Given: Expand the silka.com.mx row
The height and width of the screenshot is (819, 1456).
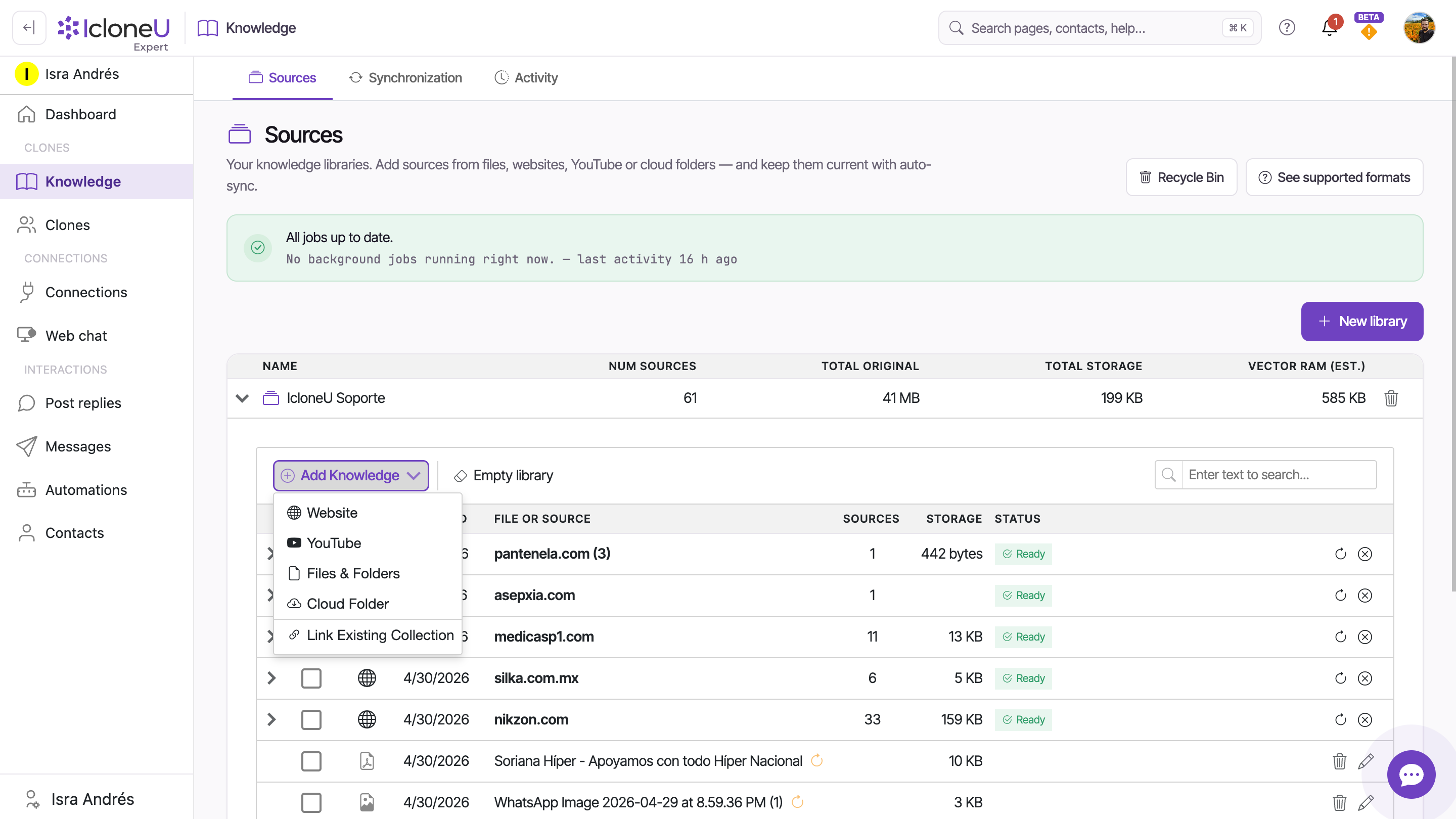Looking at the screenshot, I should pos(271,678).
